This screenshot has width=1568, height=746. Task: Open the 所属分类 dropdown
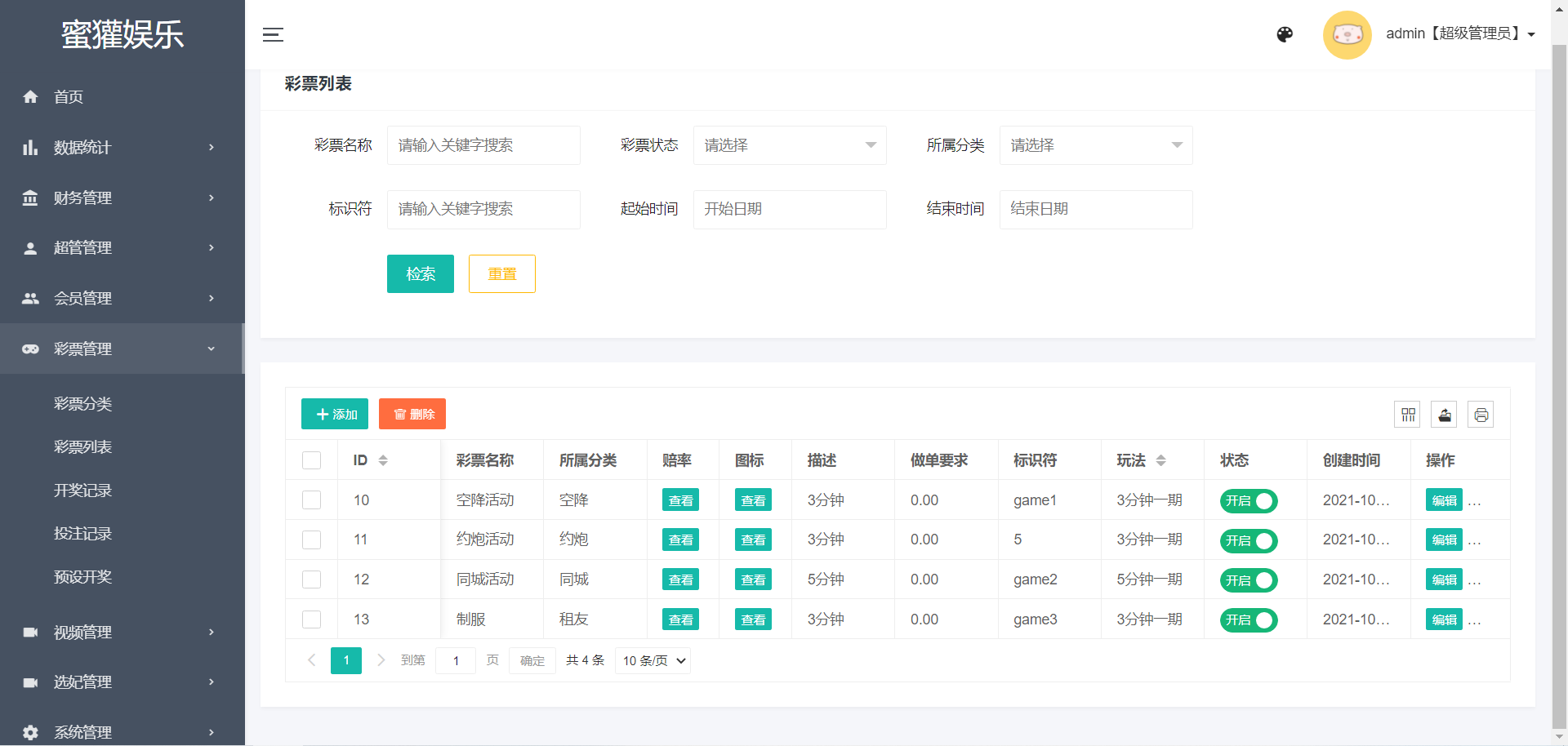1095,145
